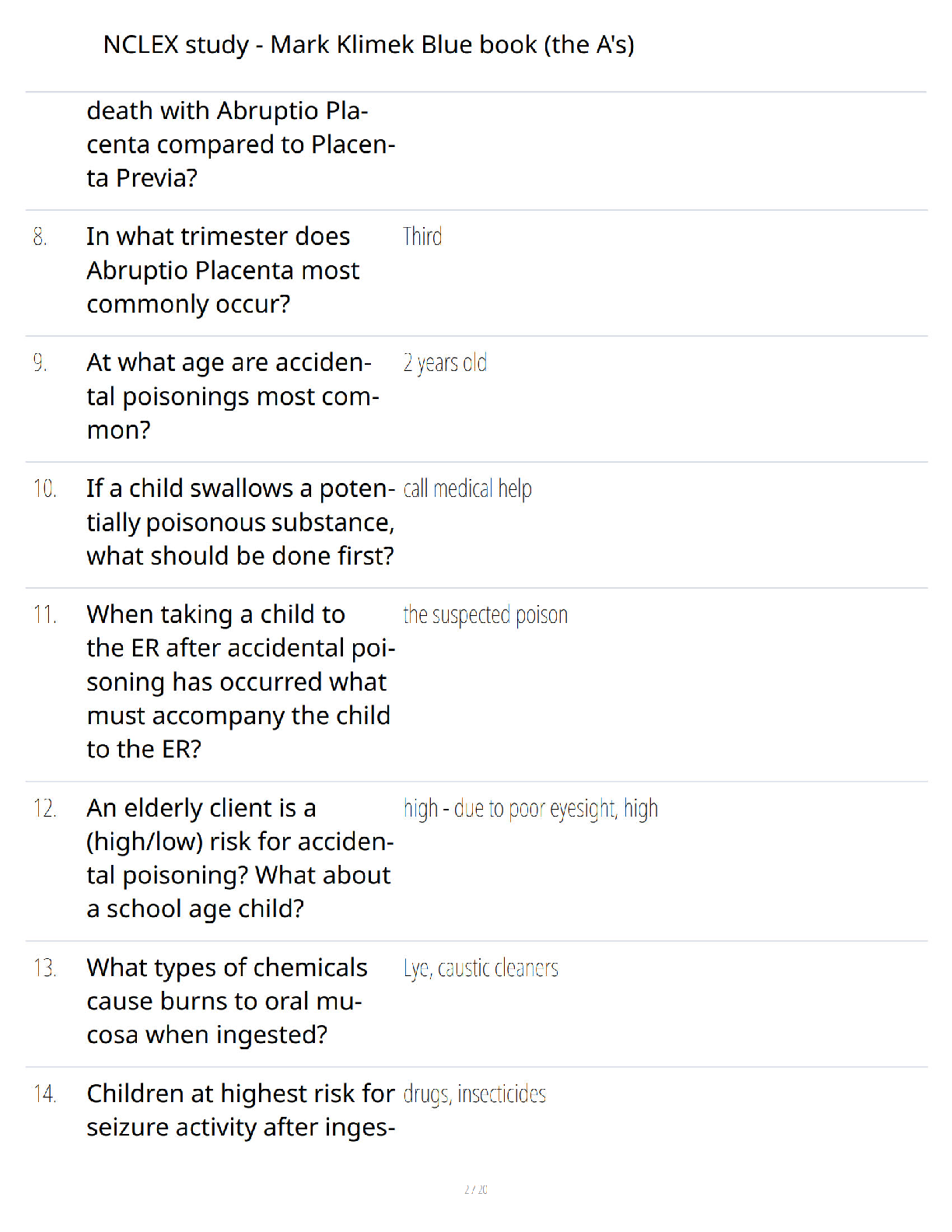Click the answer 'the suspected poison'
The width and height of the screenshot is (952, 1232).
485,614
